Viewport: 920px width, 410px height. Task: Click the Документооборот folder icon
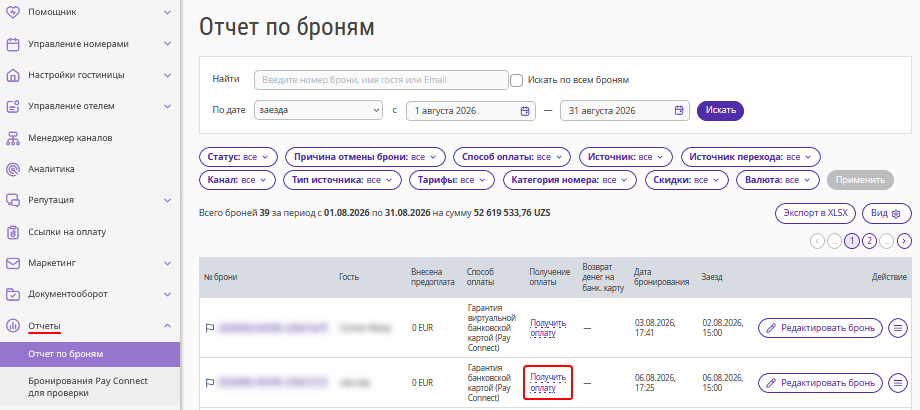coord(13,294)
